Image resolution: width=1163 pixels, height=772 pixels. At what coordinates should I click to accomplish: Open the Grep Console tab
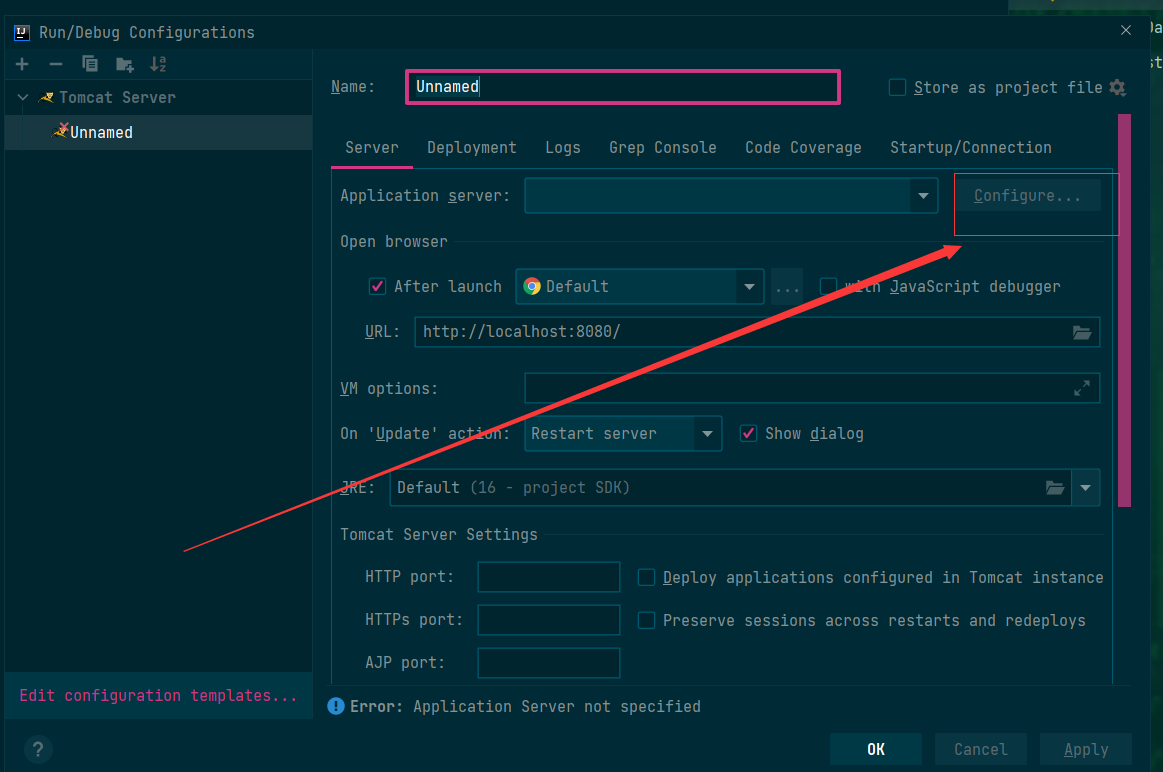[663, 148]
